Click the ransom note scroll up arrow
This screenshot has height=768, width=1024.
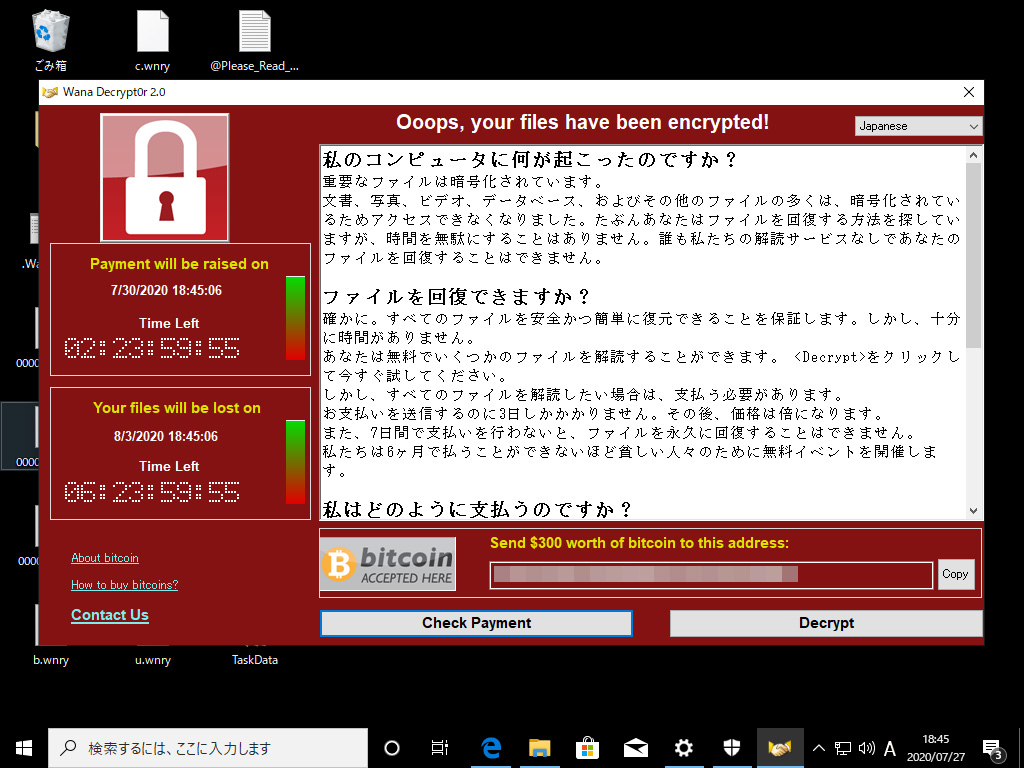pos(973,155)
